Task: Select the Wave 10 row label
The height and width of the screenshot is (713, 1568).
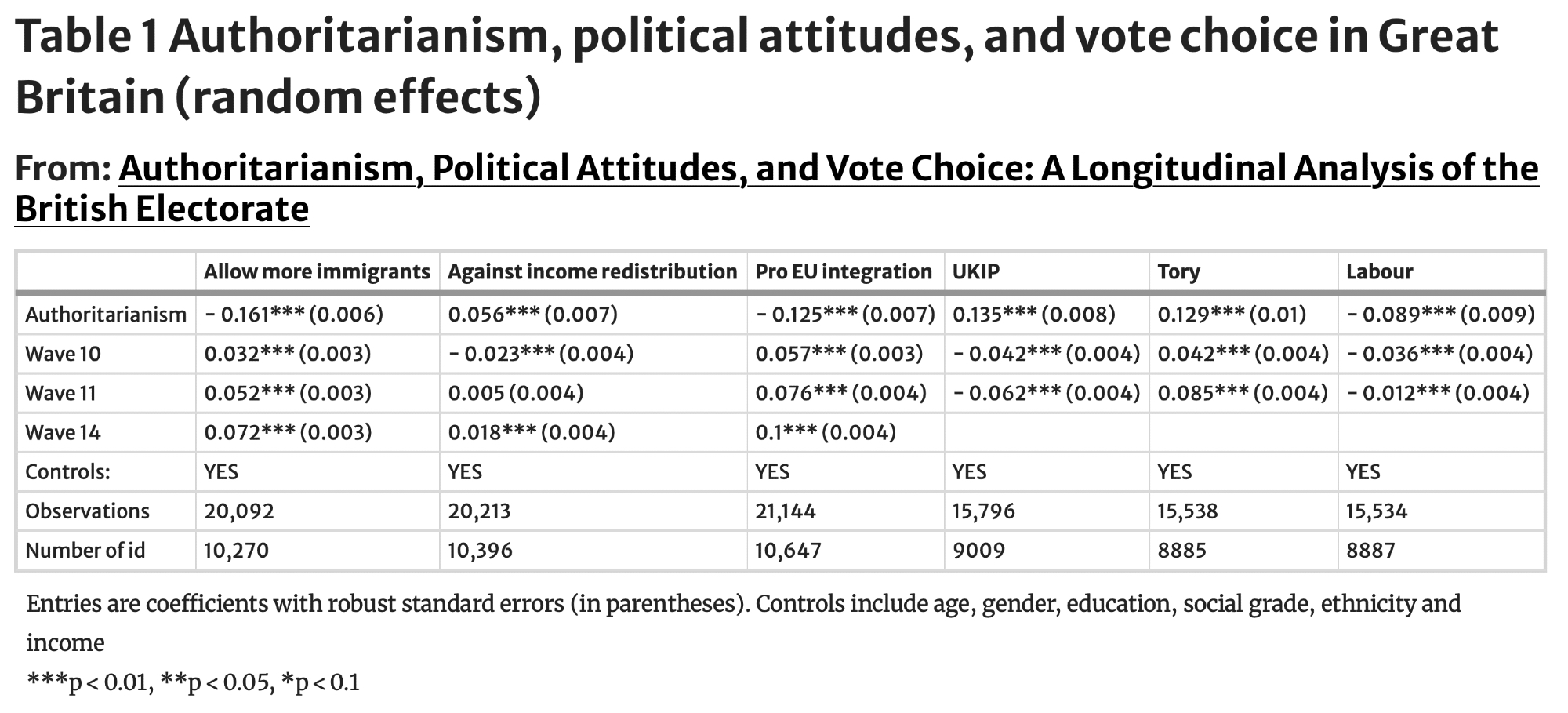Action: tap(63, 354)
